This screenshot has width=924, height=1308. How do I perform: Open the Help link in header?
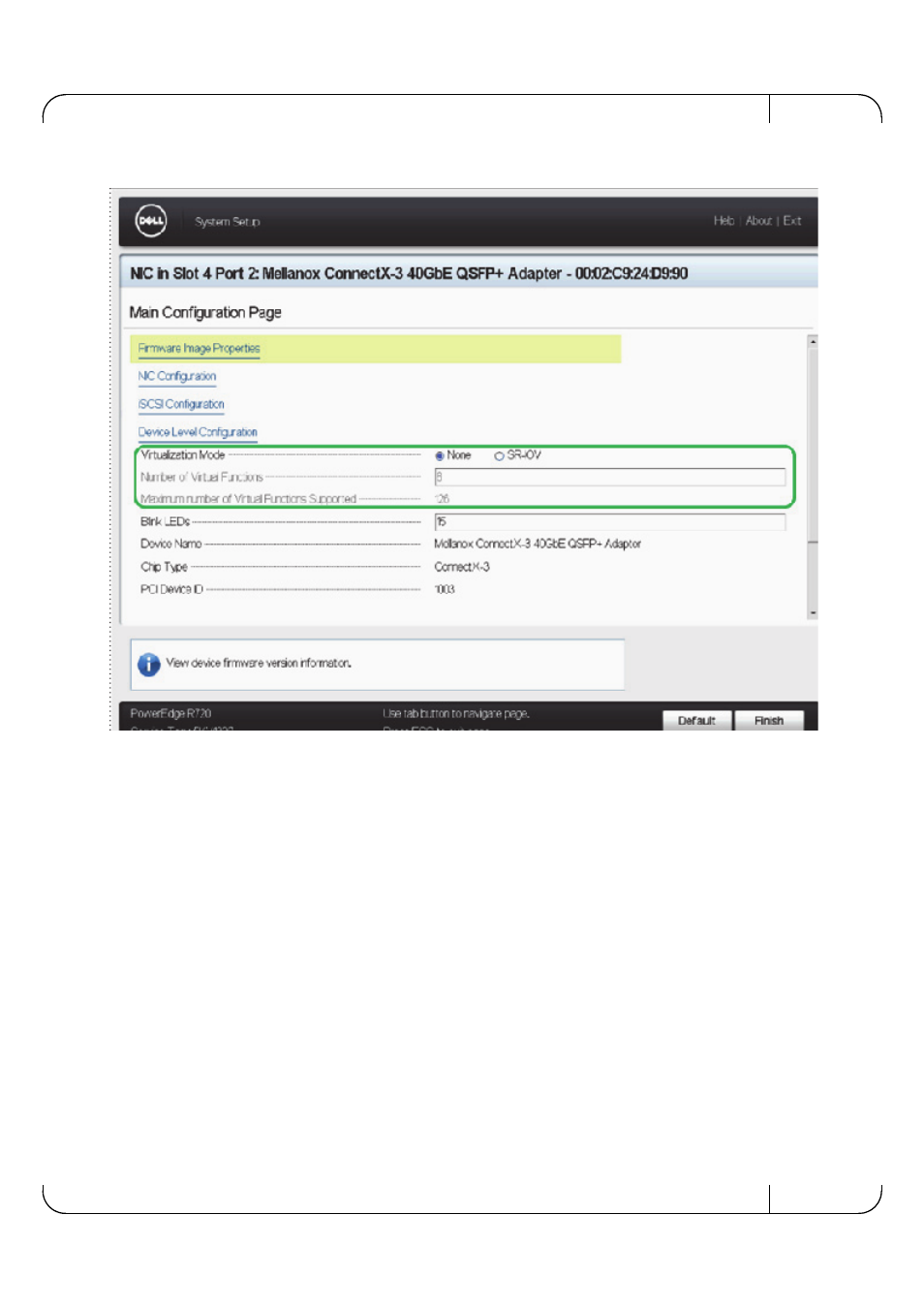(x=724, y=221)
